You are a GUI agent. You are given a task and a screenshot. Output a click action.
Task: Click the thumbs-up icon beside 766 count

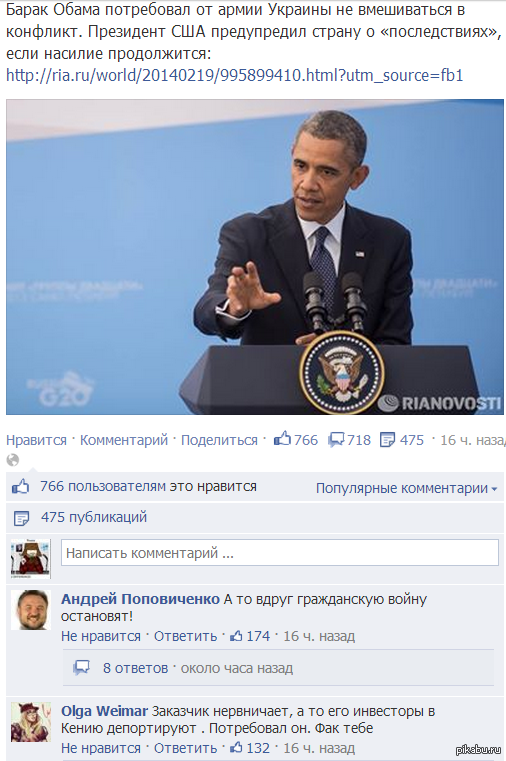coord(282,439)
